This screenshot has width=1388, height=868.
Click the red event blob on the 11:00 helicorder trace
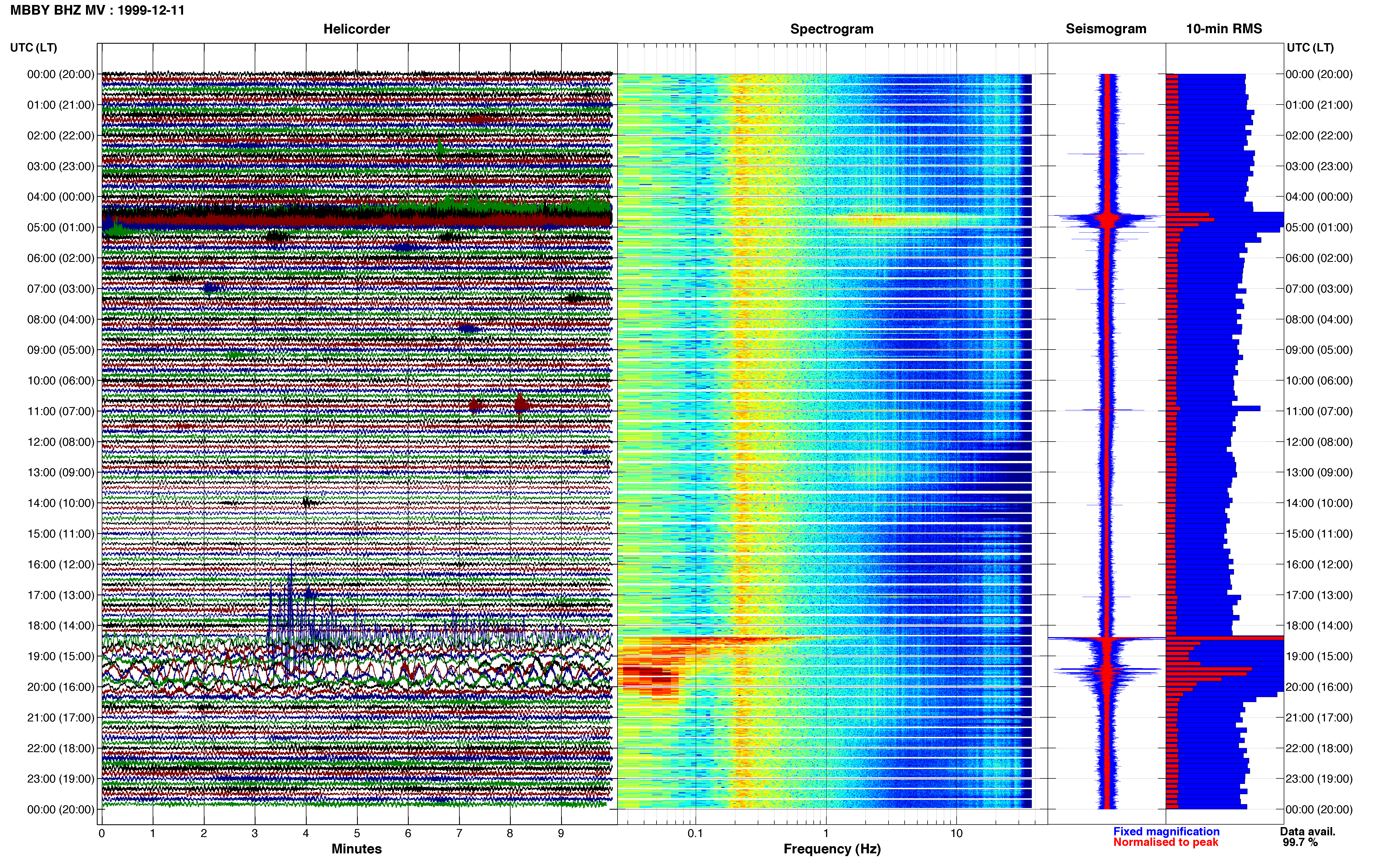(521, 405)
